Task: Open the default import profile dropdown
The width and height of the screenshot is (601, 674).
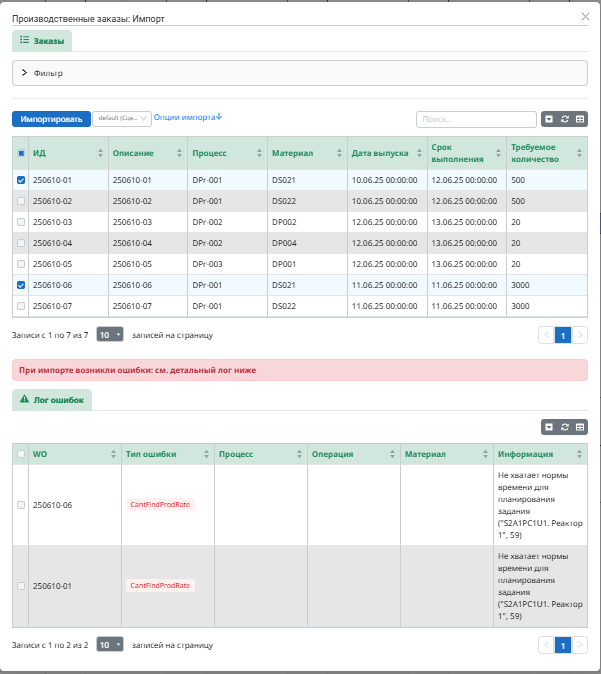Action: click(122, 118)
